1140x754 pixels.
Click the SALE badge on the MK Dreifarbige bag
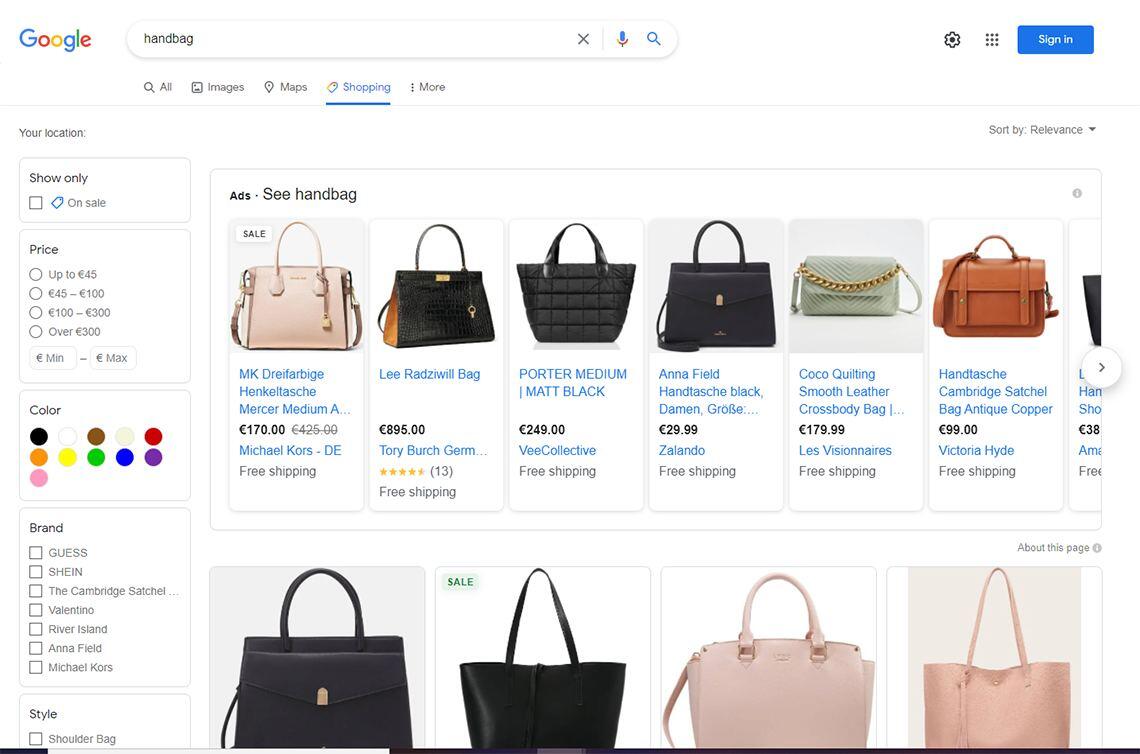254,234
